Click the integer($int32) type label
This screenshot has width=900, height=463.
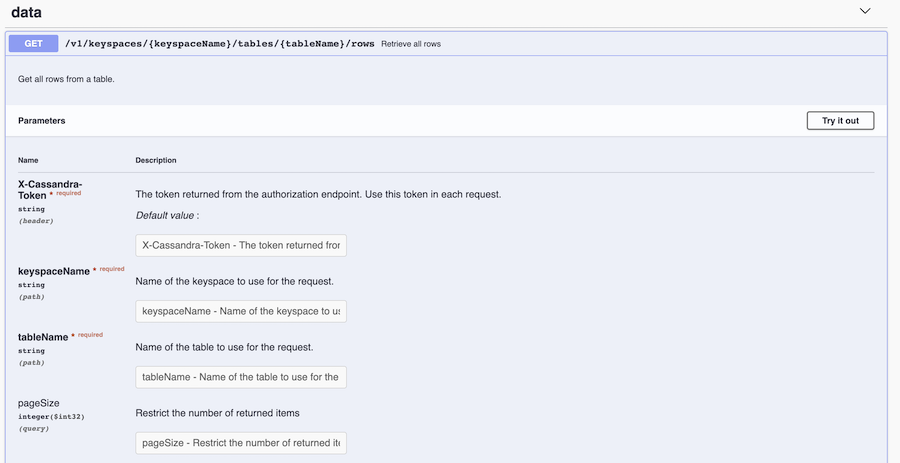(51, 417)
